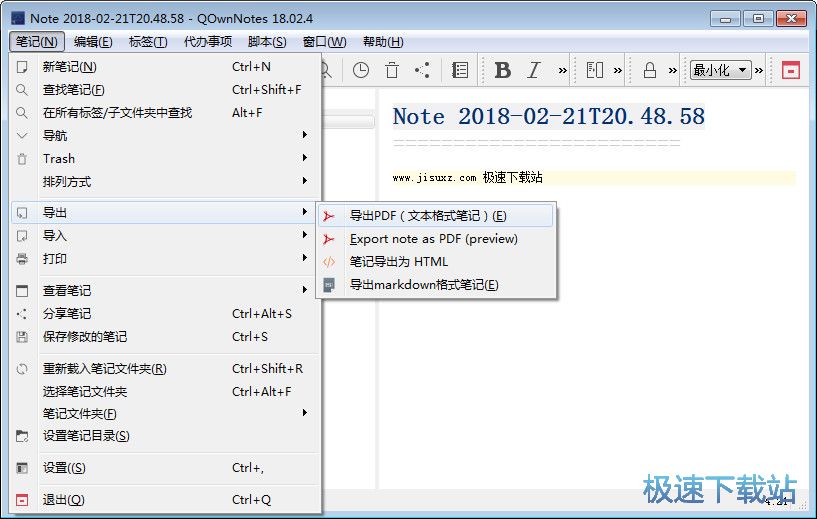Open the 帮助(H) menu
The width and height of the screenshot is (817, 519).
tap(383, 42)
